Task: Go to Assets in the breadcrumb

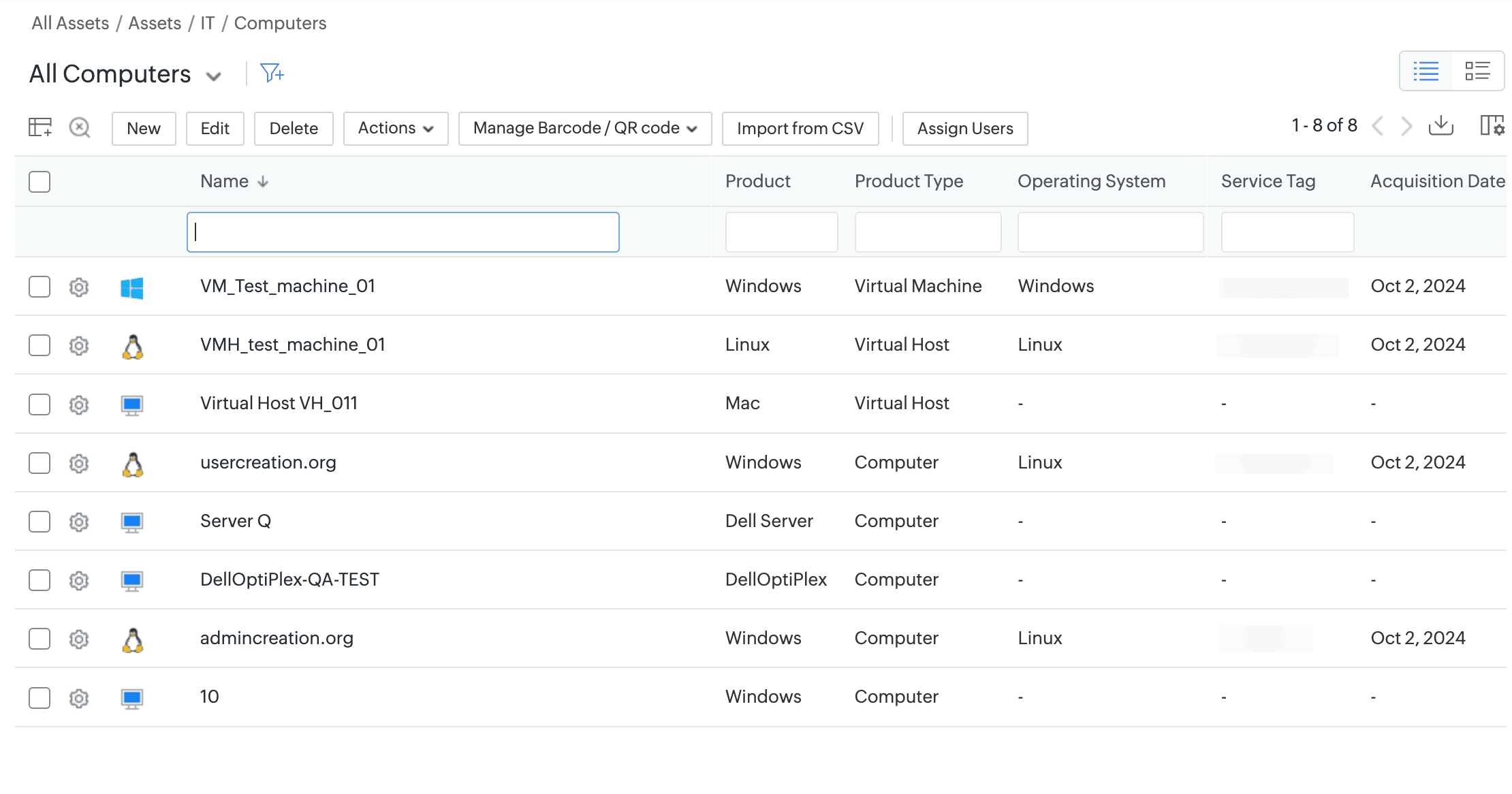Action: point(155,23)
